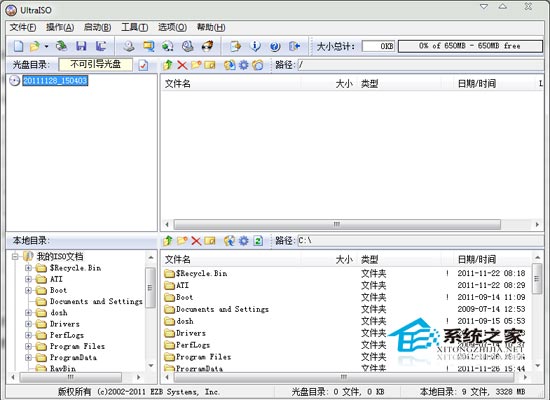Click gear icon in local directory toolbar

coord(243,241)
